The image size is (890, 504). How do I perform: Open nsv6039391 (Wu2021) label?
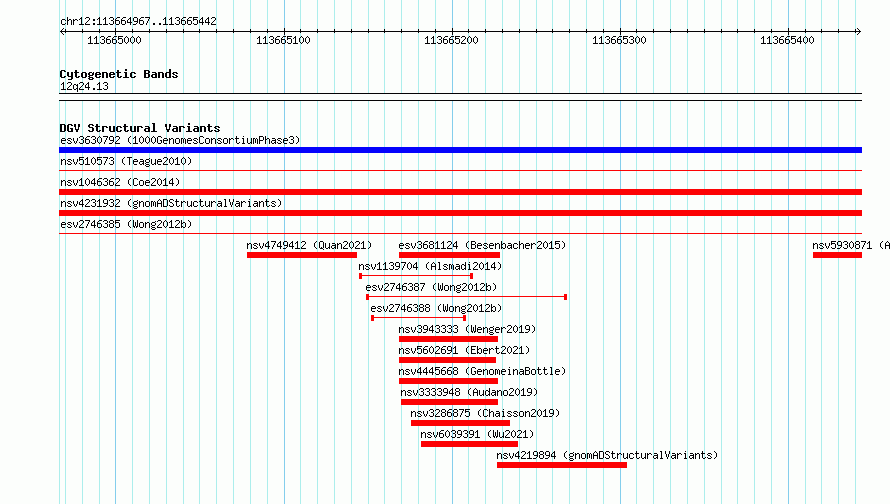[477, 434]
